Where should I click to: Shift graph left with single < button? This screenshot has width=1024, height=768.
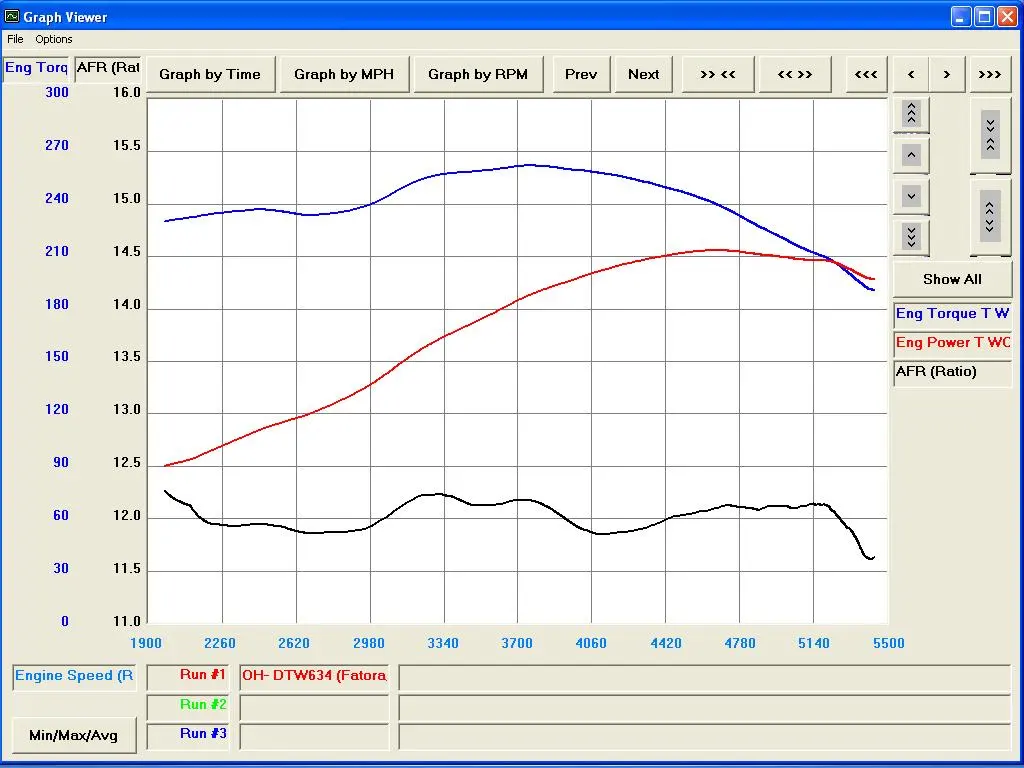[x=911, y=74]
